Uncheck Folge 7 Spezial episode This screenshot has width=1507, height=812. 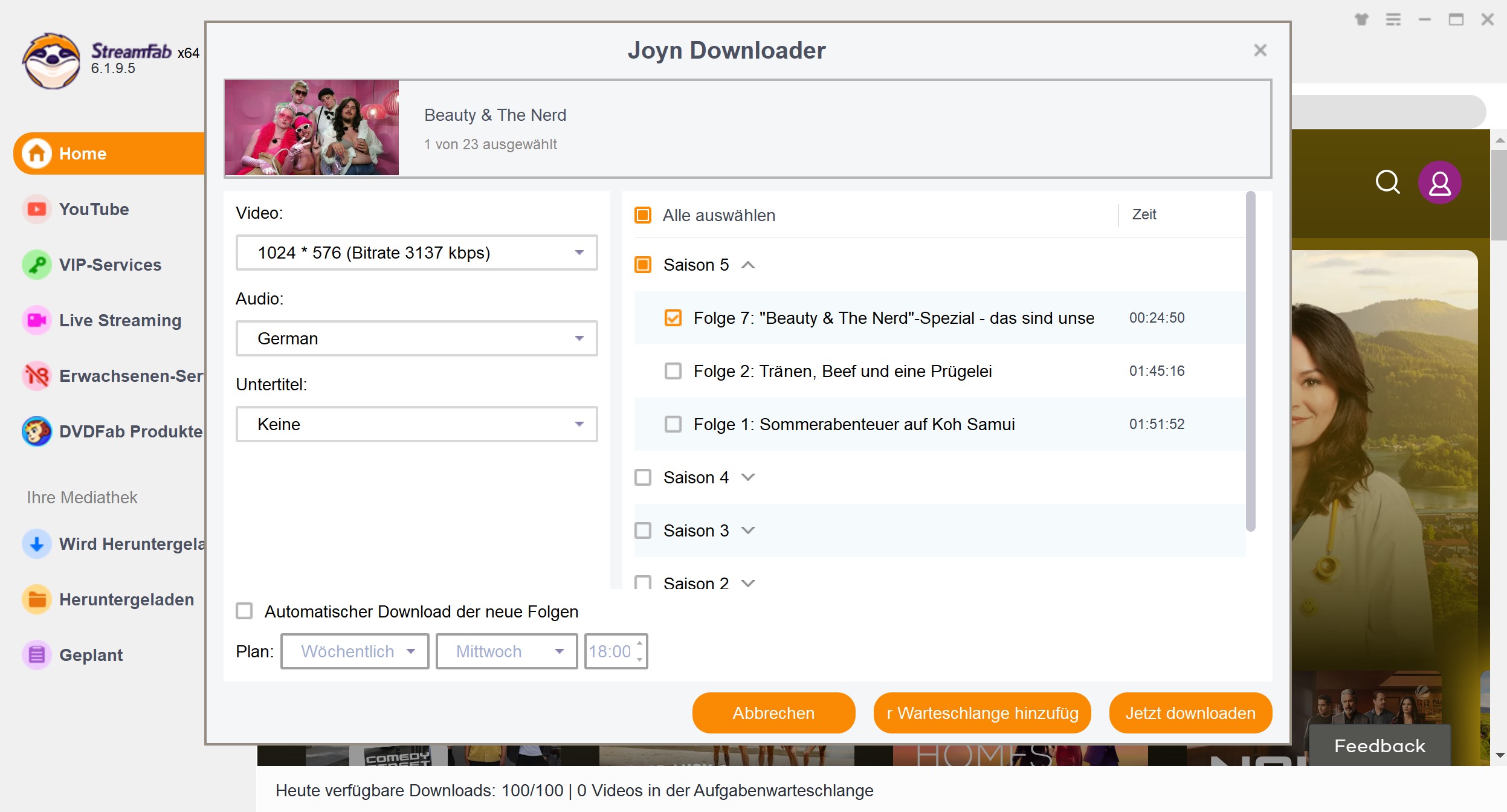pyautogui.click(x=673, y=318)
